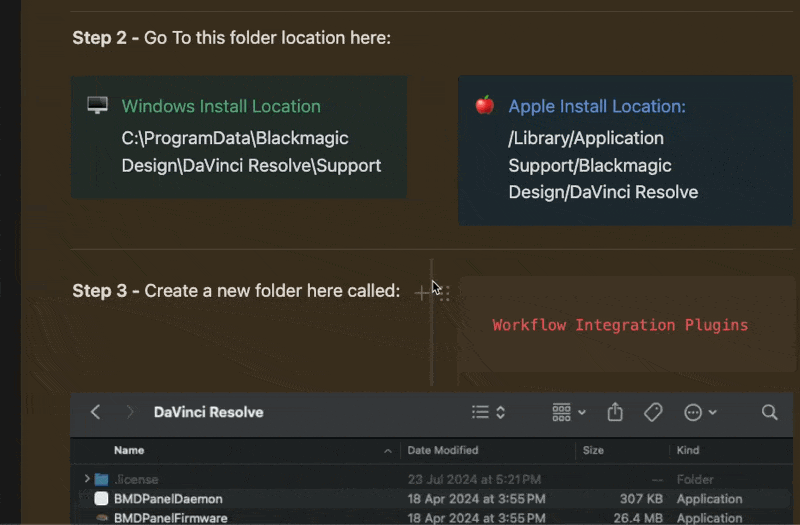Change Finder list view mode
Image resolution: width=800 pixels, height=525 pixels.
(x=488, y=412)
